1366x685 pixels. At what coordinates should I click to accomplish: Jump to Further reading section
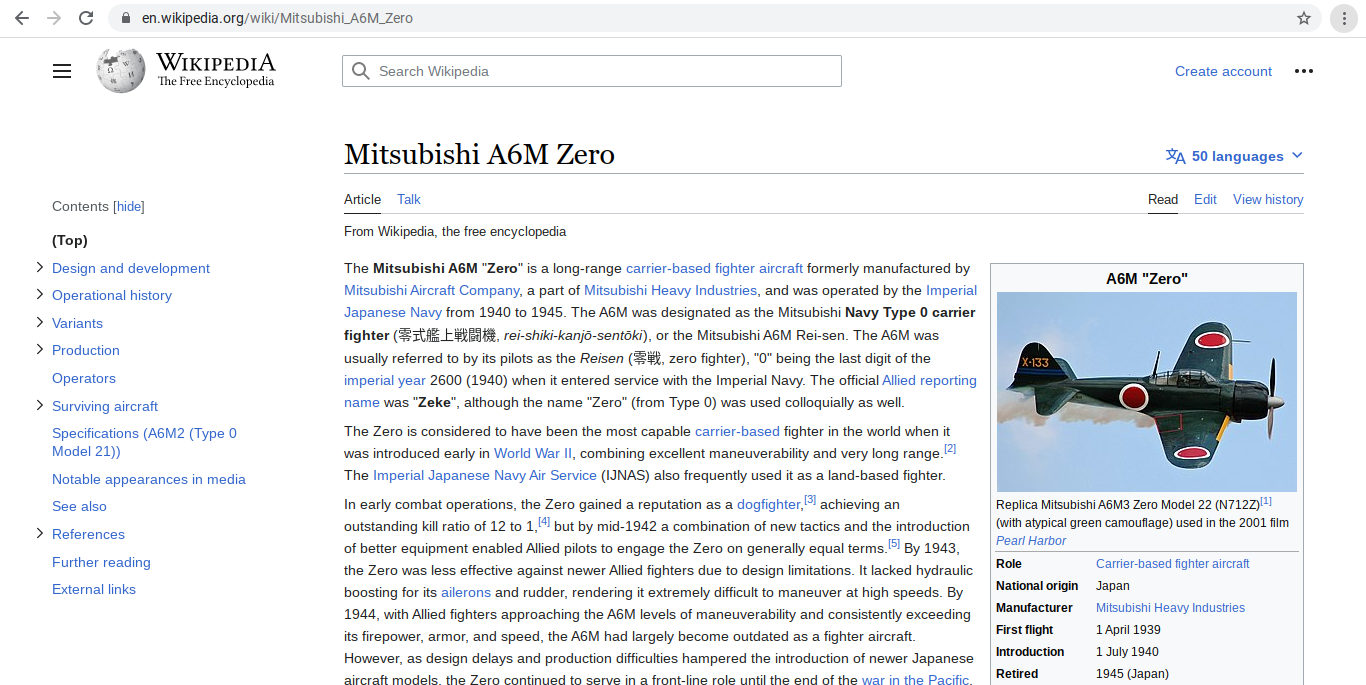101,562
